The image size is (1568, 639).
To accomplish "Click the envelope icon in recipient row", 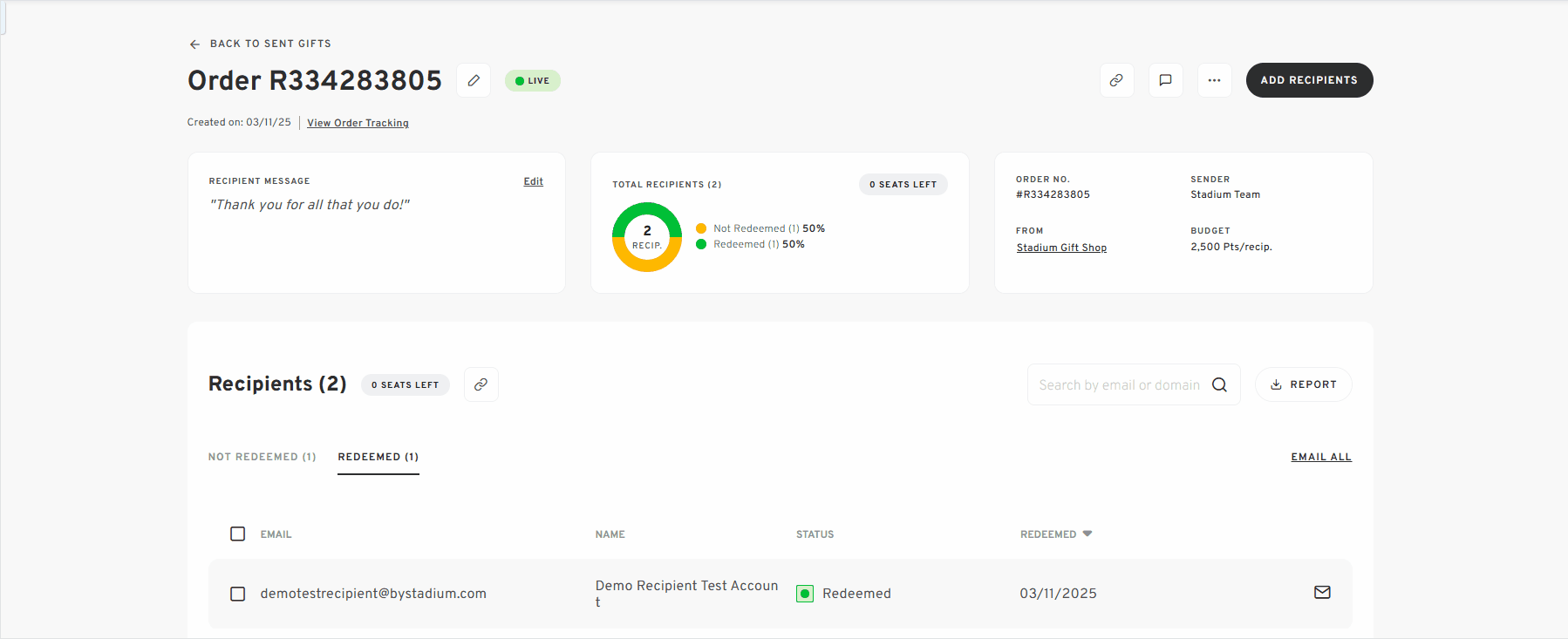I will point(1322,593).
